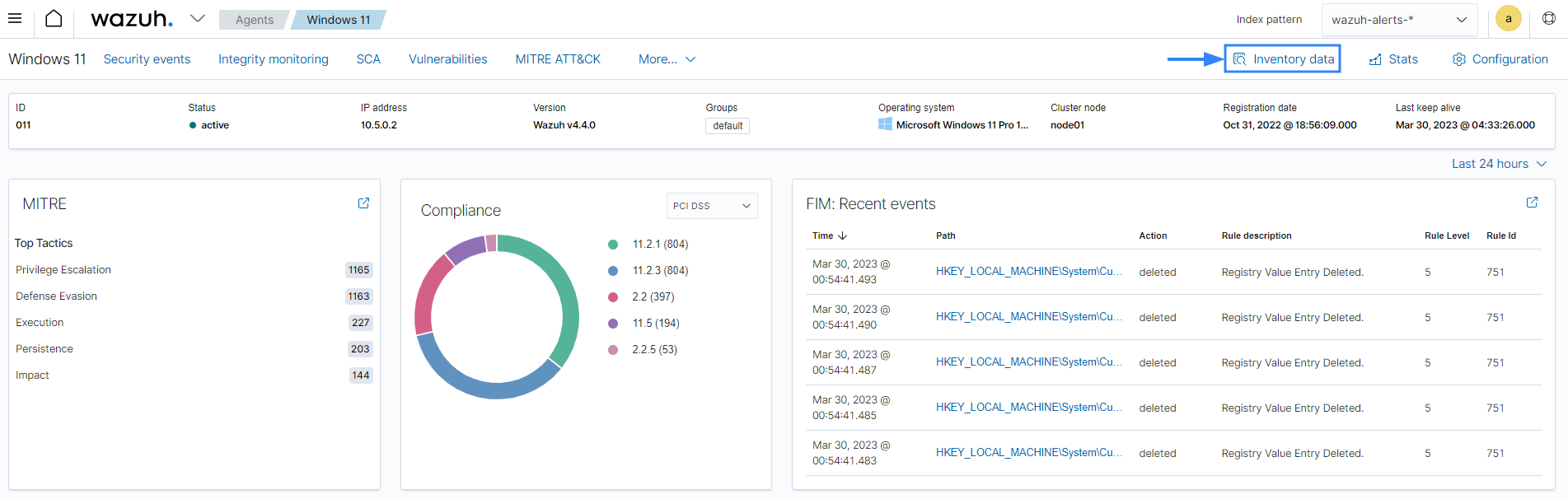Screen dimensions: 1568x499
Task: Click the purple 11.5 legend dot
Action: (613, 324)
